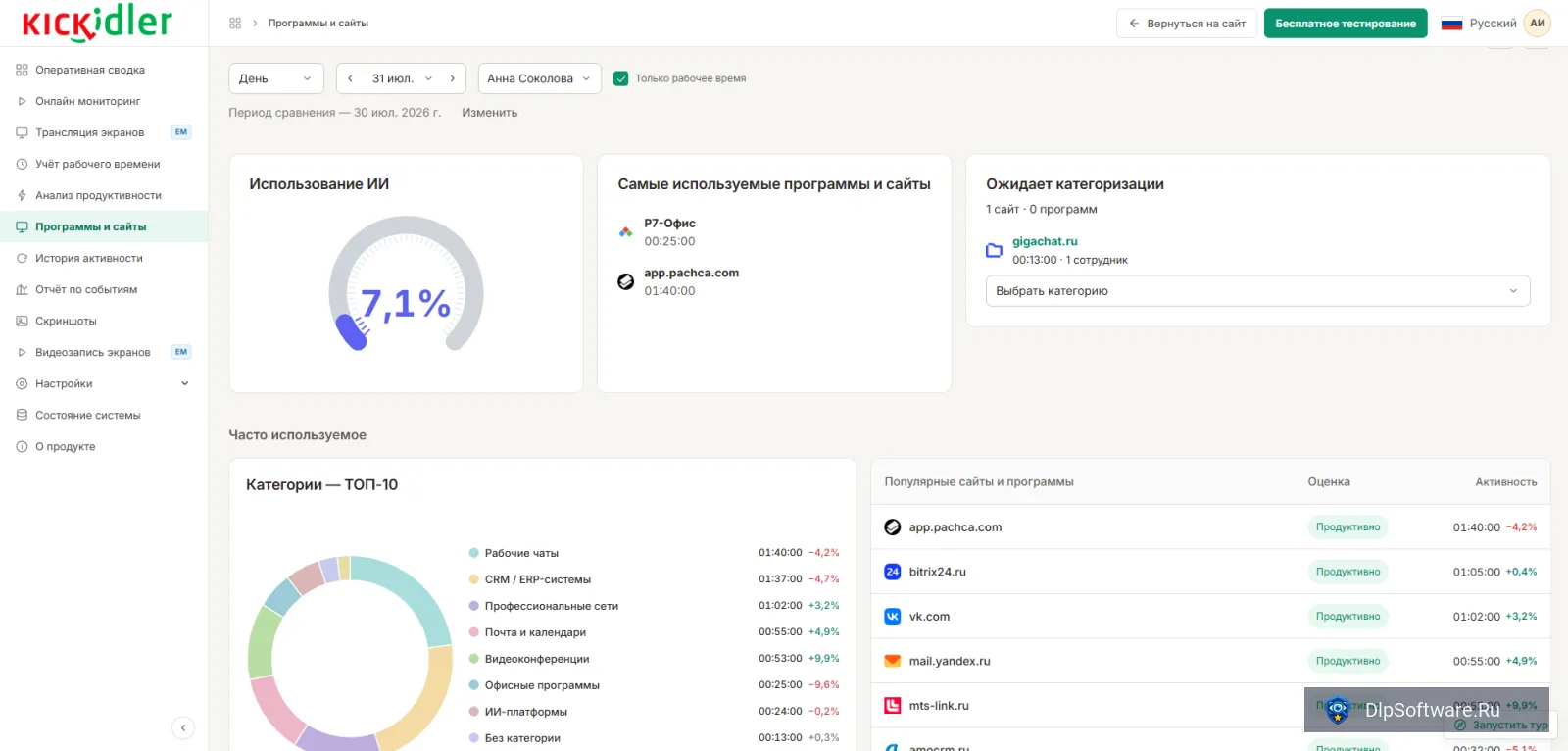This screenshot has width=1568, height=751.
Task: Click the 'Видеозапись экранов' sidebar item
Action: click(x=104, y=353)
